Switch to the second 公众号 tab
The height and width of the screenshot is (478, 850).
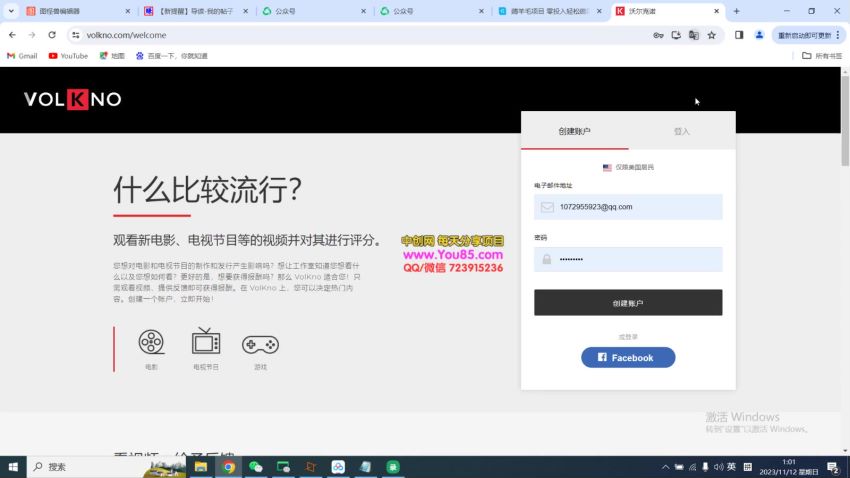click(432, 11)
